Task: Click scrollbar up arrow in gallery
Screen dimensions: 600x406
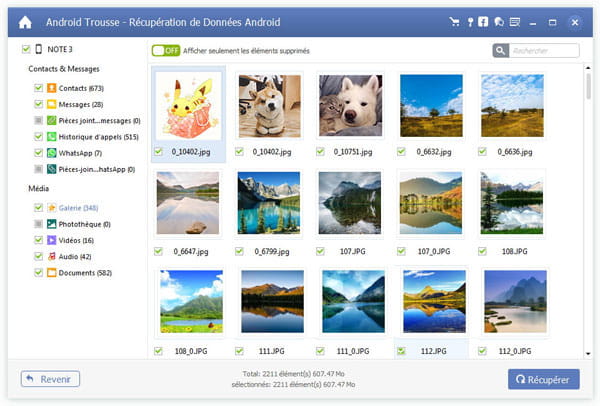Action: 588,68
